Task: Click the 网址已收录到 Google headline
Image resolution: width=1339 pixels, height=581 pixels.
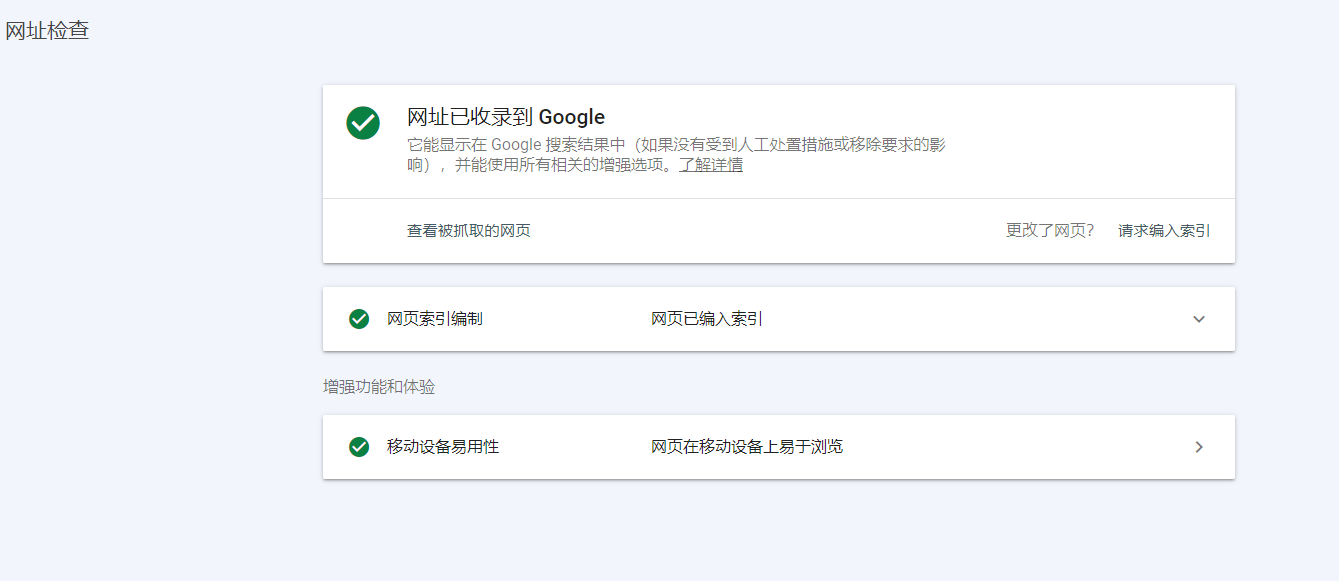Action: (x=504, y=117)
